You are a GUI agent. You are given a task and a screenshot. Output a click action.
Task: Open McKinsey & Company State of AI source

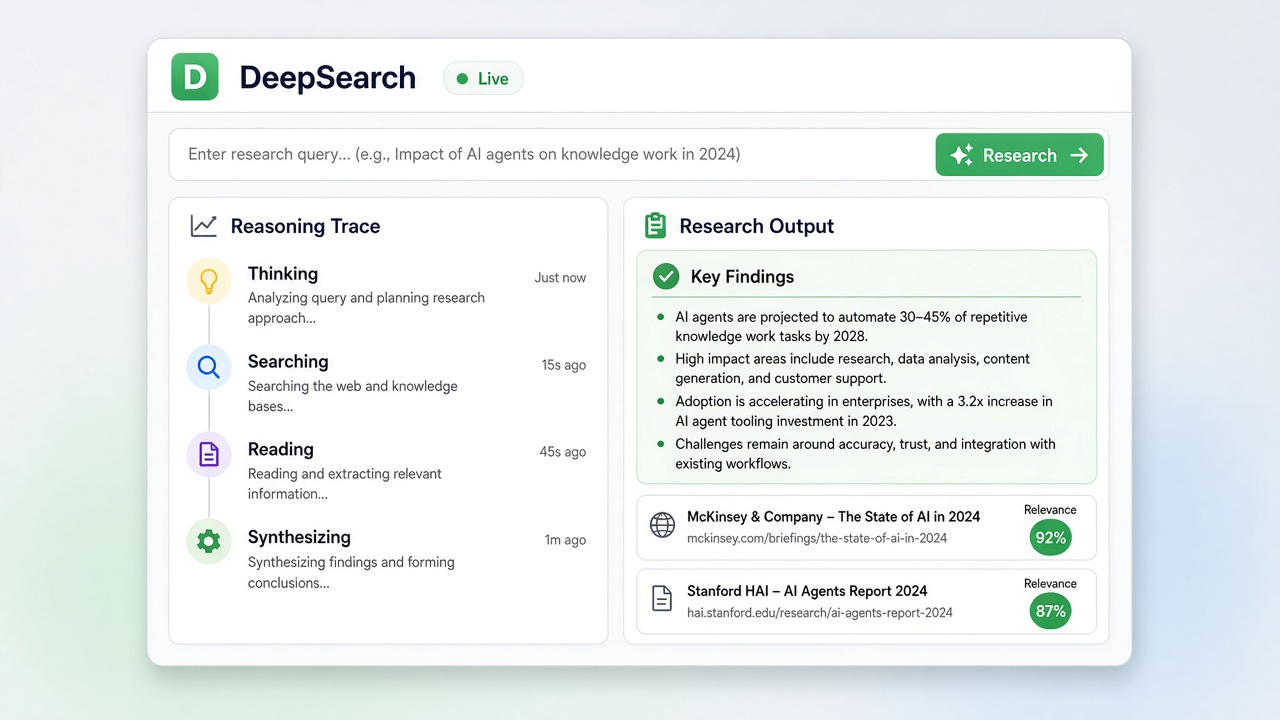(867, 527)
